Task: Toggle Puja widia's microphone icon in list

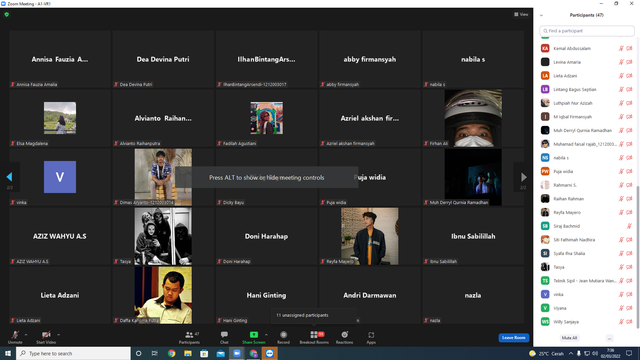Action: (621, 171)
